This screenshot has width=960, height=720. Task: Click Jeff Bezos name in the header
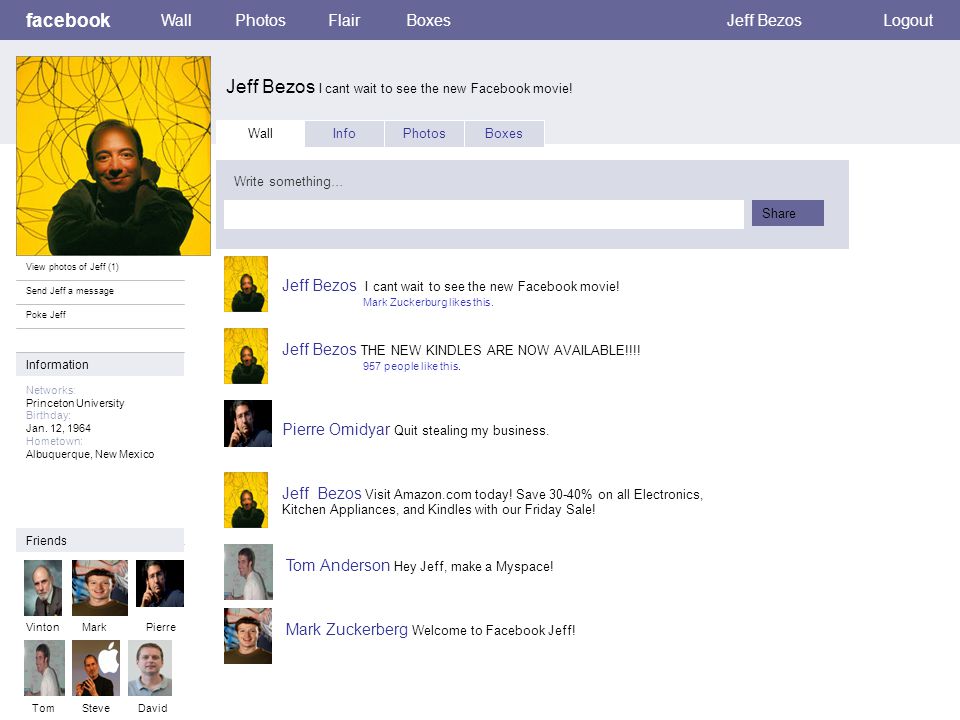click(763, 20)
